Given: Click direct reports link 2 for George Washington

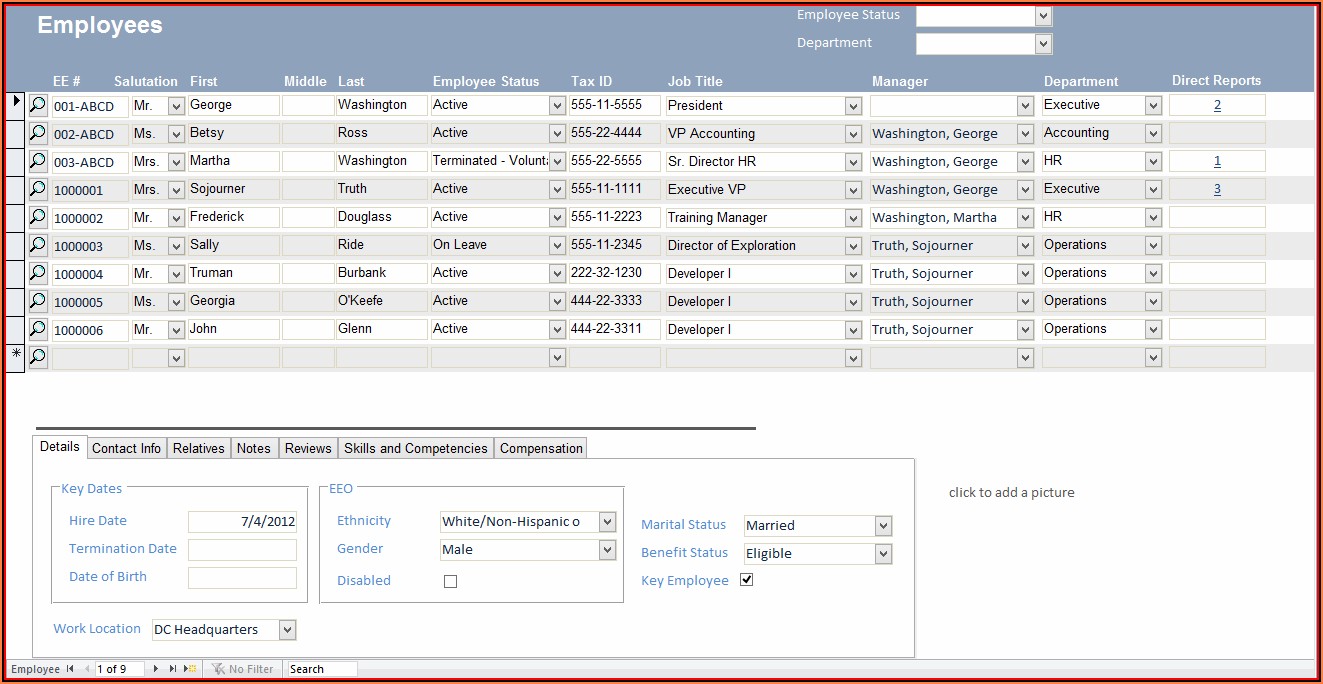Looking at the screenshot, I should (x=1217, y=105).
